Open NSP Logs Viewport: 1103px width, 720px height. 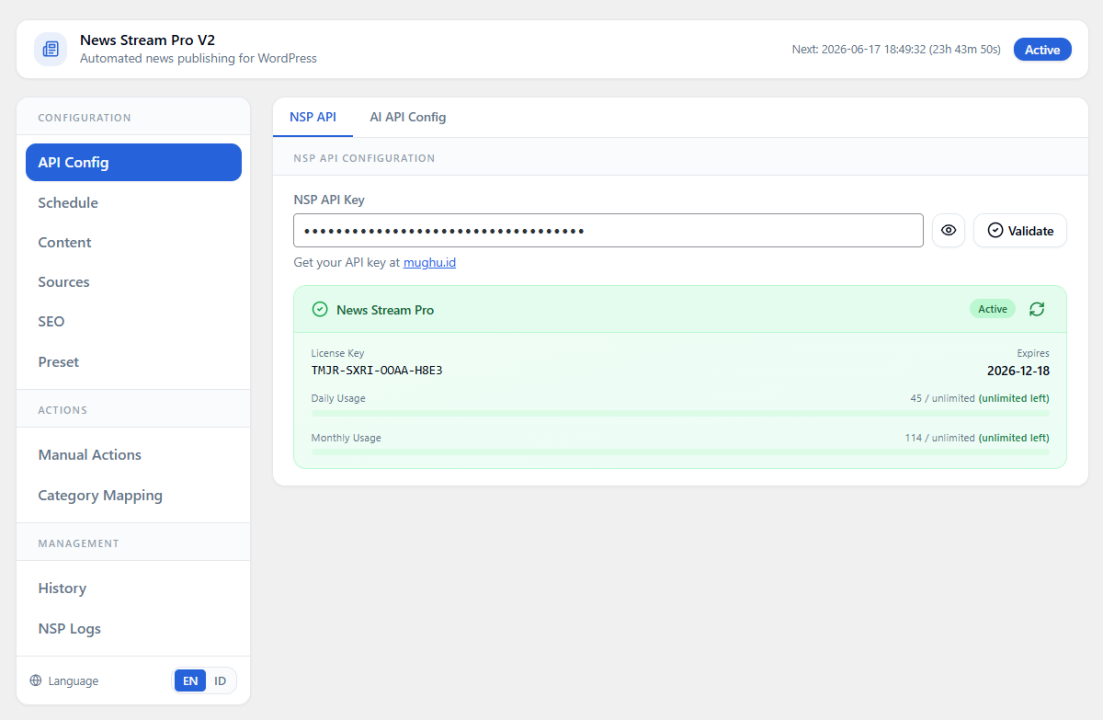(x=134, y=629)
